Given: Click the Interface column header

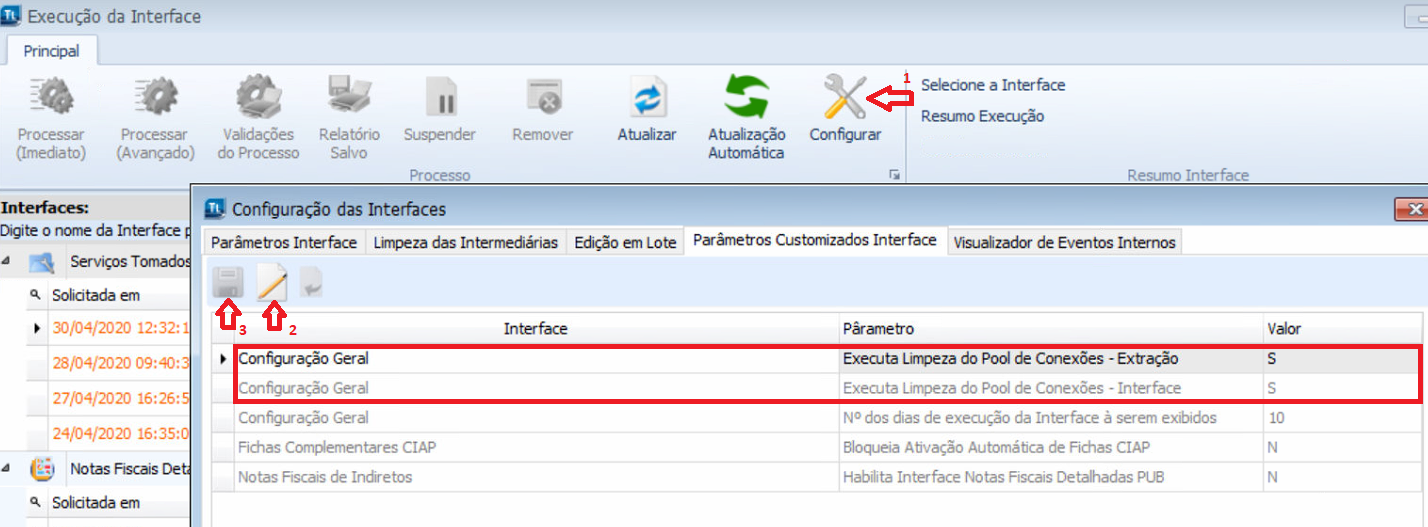Looking at the screenshot, I should click(x=536, y=329).
